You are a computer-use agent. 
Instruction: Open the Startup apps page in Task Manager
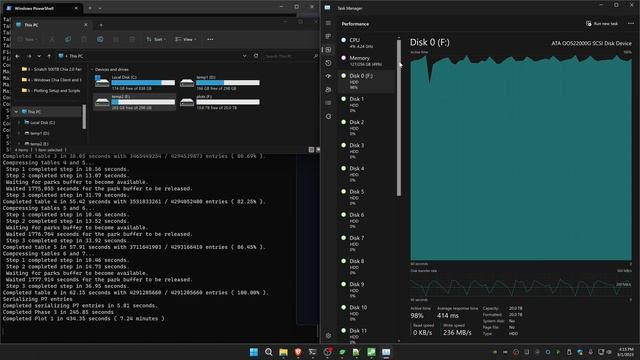point(328,76)
